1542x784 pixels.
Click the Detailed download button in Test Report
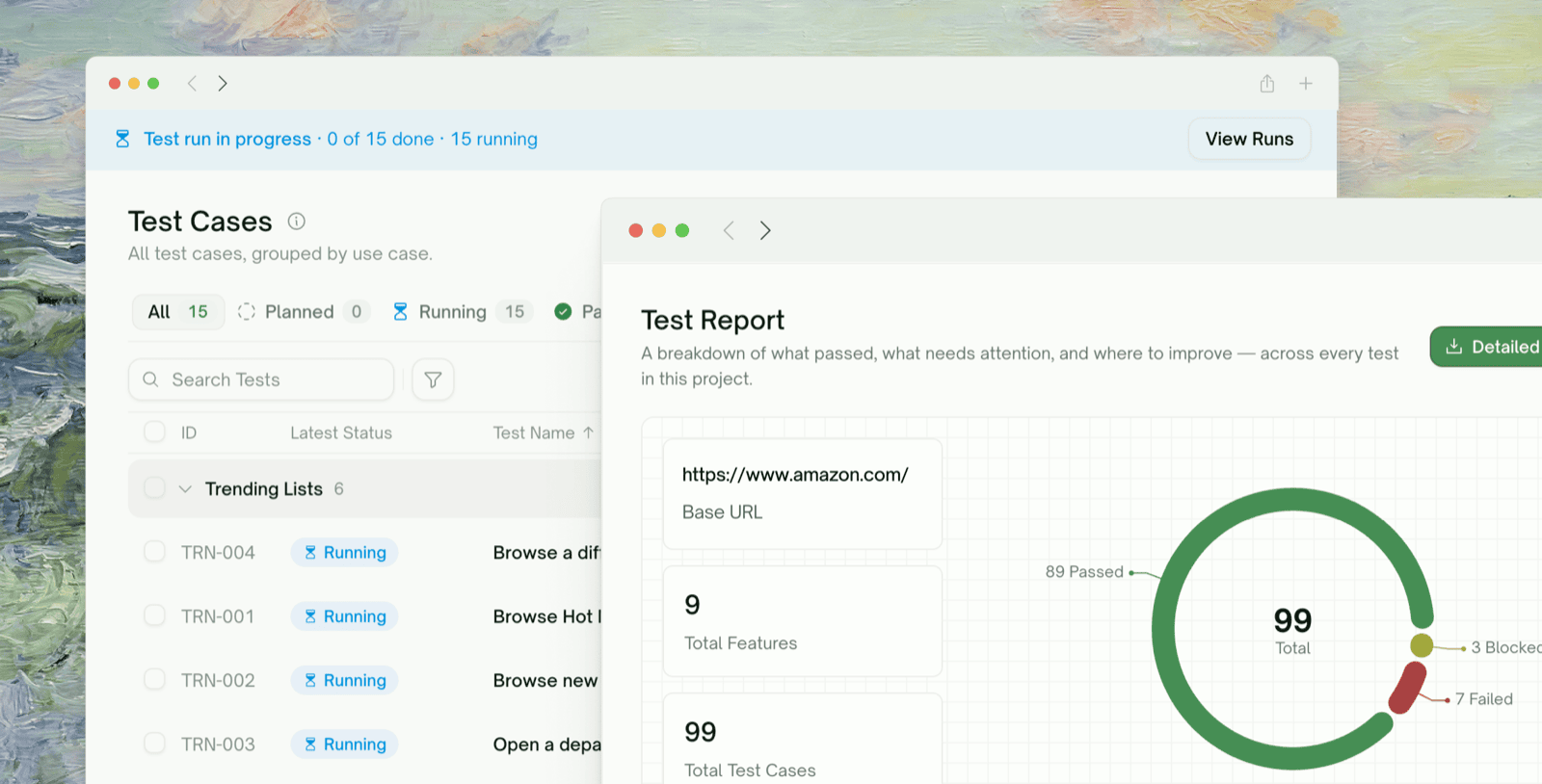coord(1486,347)
